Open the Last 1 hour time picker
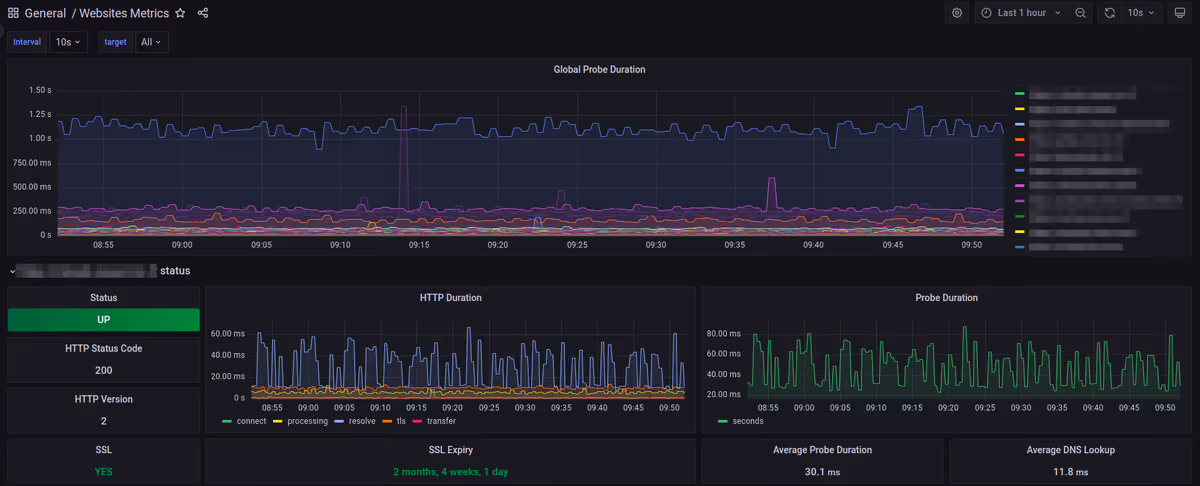The image size is (1200, 486). pyautogui.click(x=1020, y=13)
